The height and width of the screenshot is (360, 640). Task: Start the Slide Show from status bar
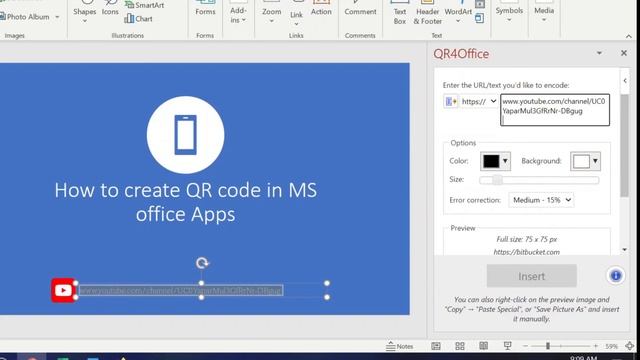(508, 346)
